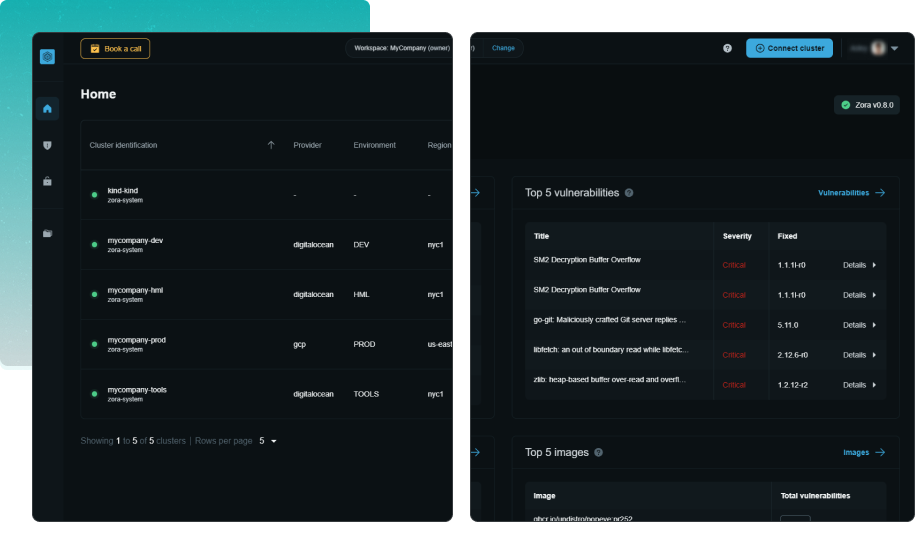Open the Images link

click(864, 453)
